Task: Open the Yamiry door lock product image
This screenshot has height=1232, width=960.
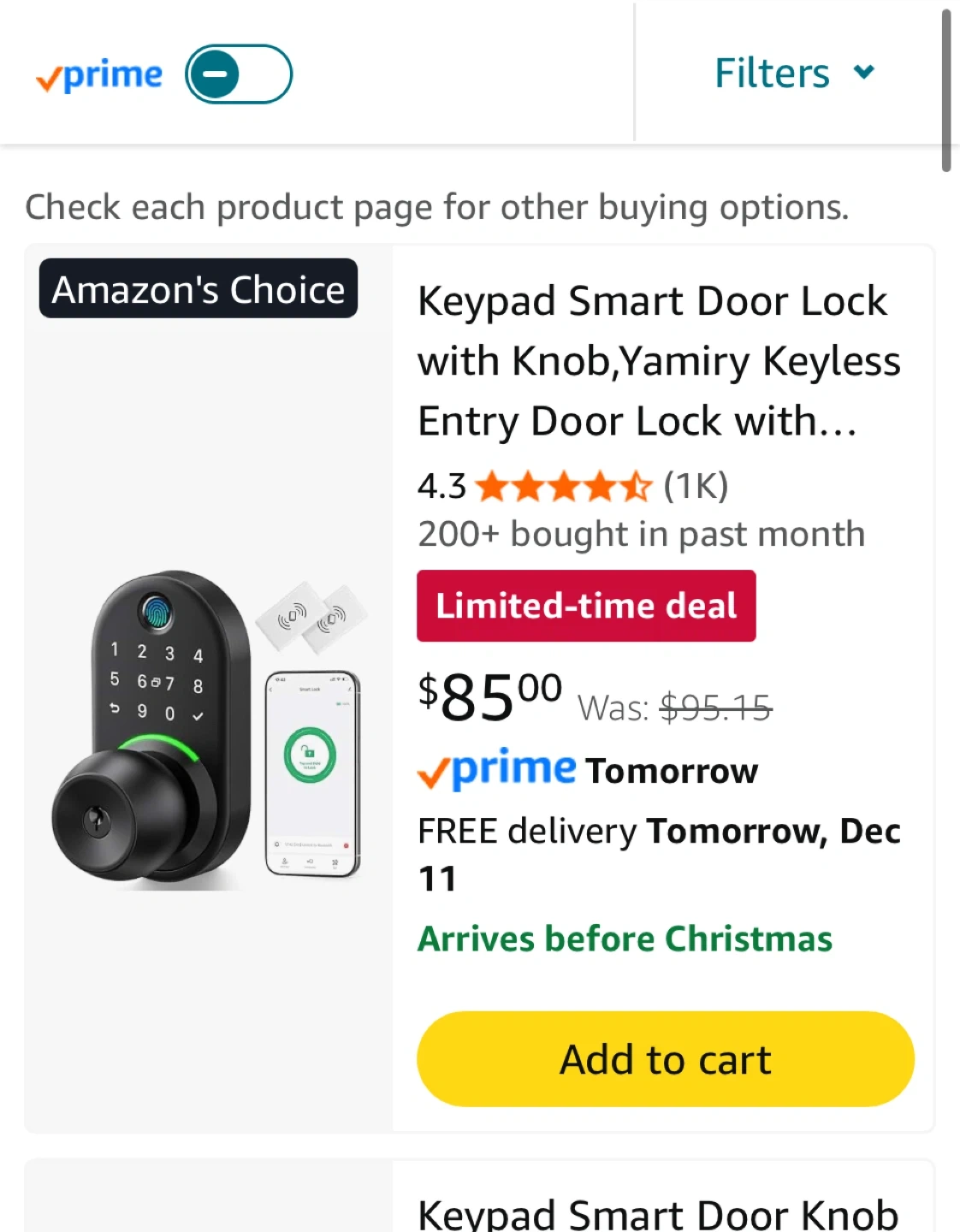Action: tap(209, 731)
